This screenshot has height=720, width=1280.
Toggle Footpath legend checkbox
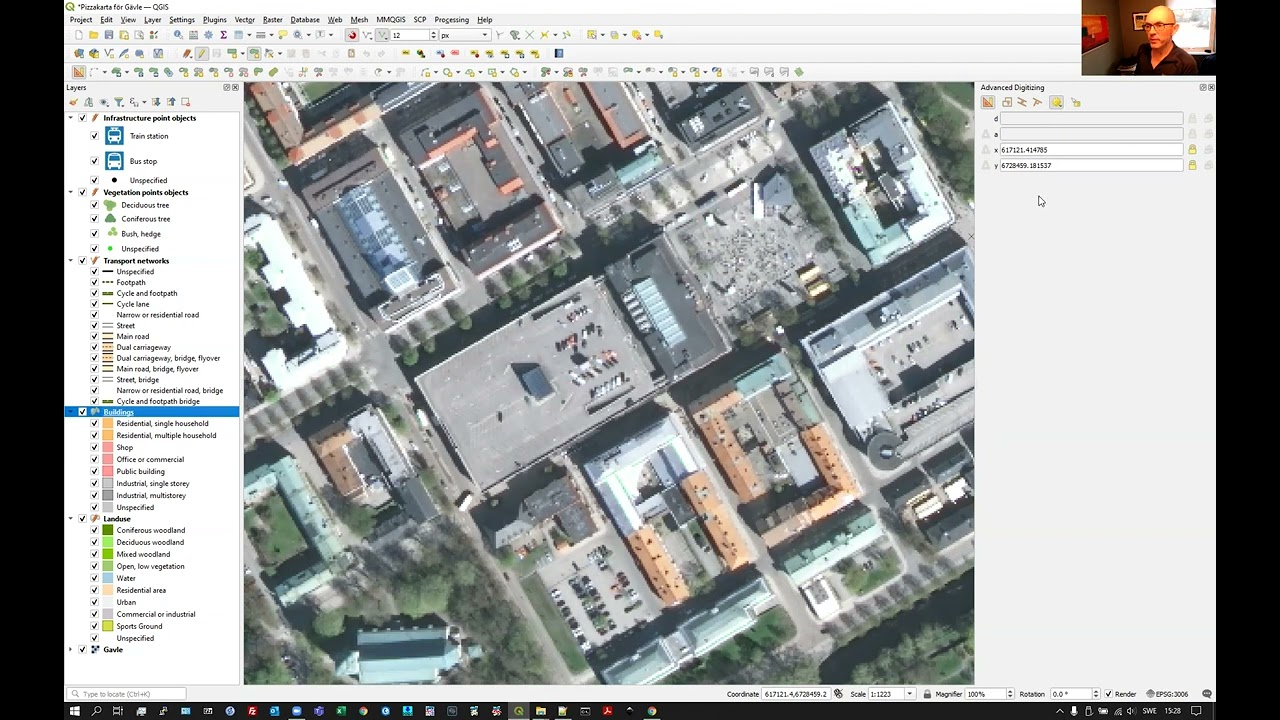pyautogui.click(x=95, y=283)
